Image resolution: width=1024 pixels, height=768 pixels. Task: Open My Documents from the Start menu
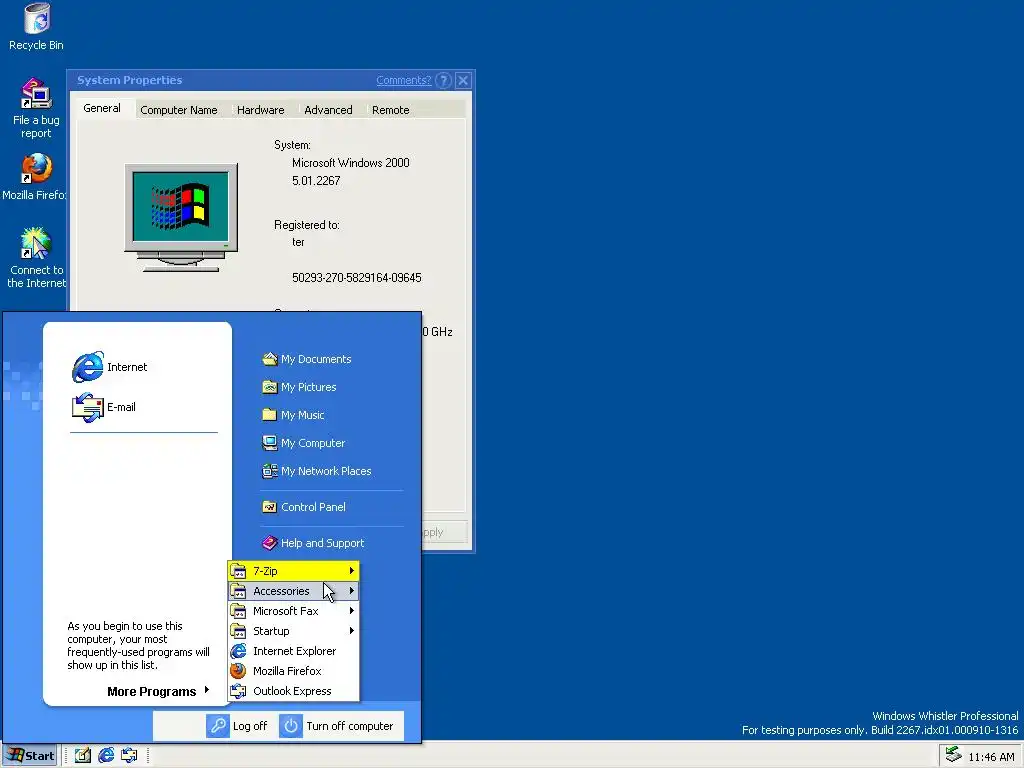[306, 359]
